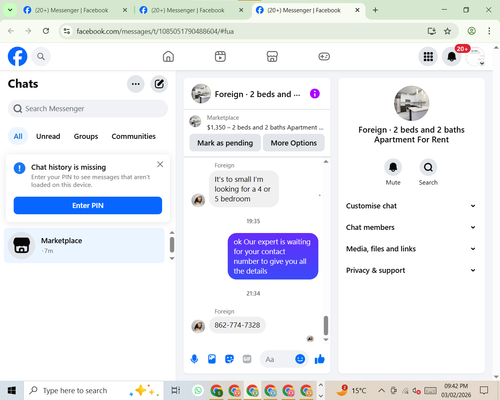Open the Windows Start menu
Screen dimensions: 500x400
pos(12,390)
